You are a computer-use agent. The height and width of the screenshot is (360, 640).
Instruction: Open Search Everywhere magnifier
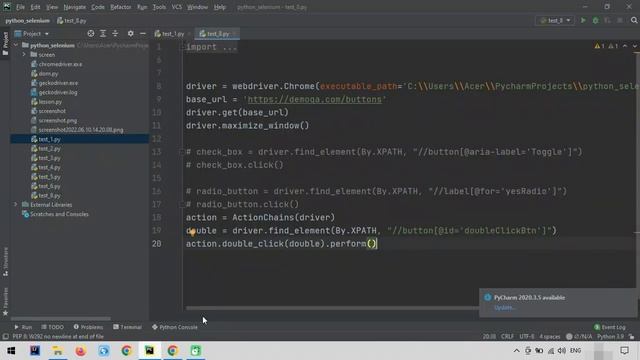(634, 20)
